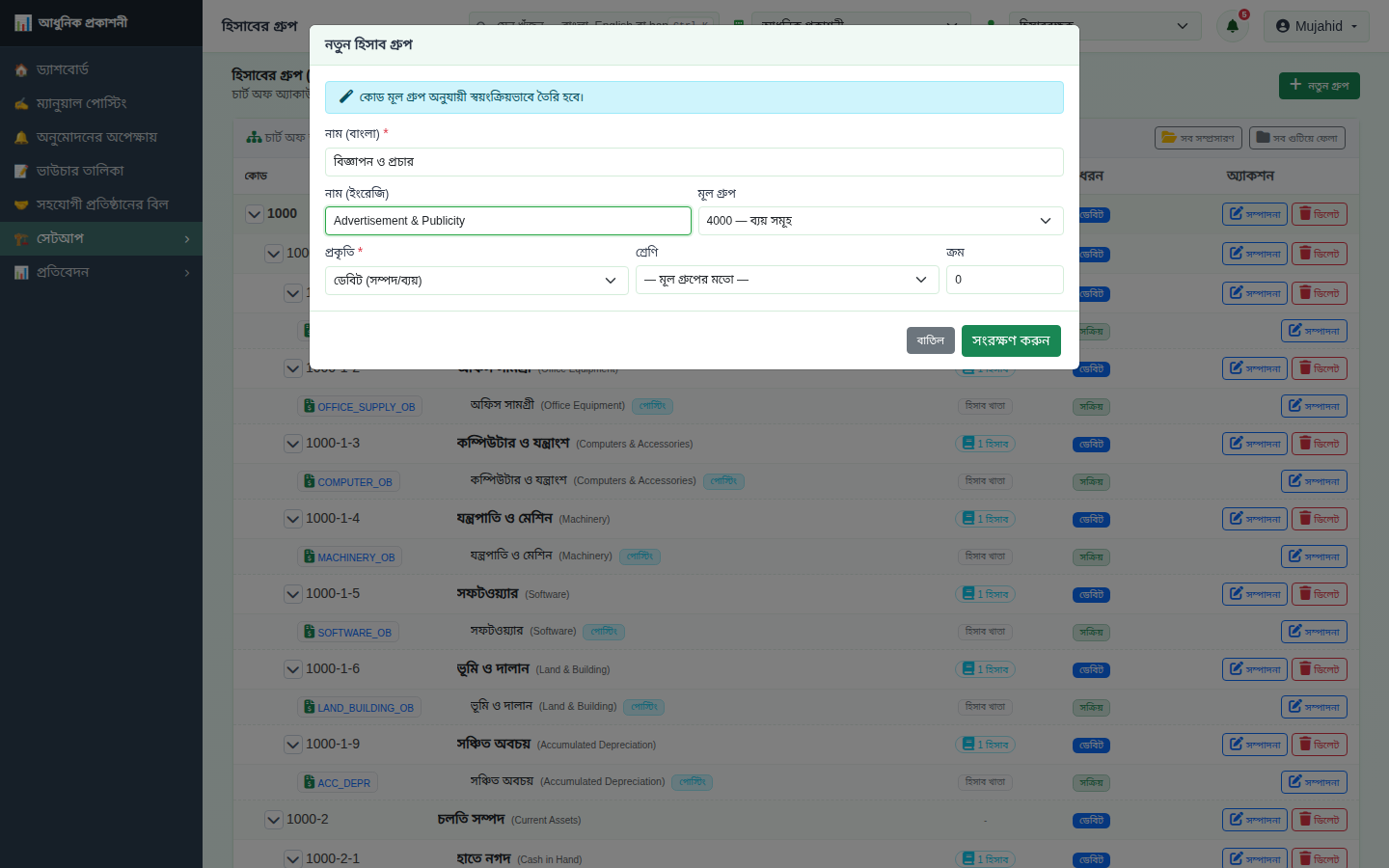1389x868 pixels.
Task: Click the অনুমোদনের অপেক্ষায় bell icon in sidebar
Action: click(x=21, y=138)
